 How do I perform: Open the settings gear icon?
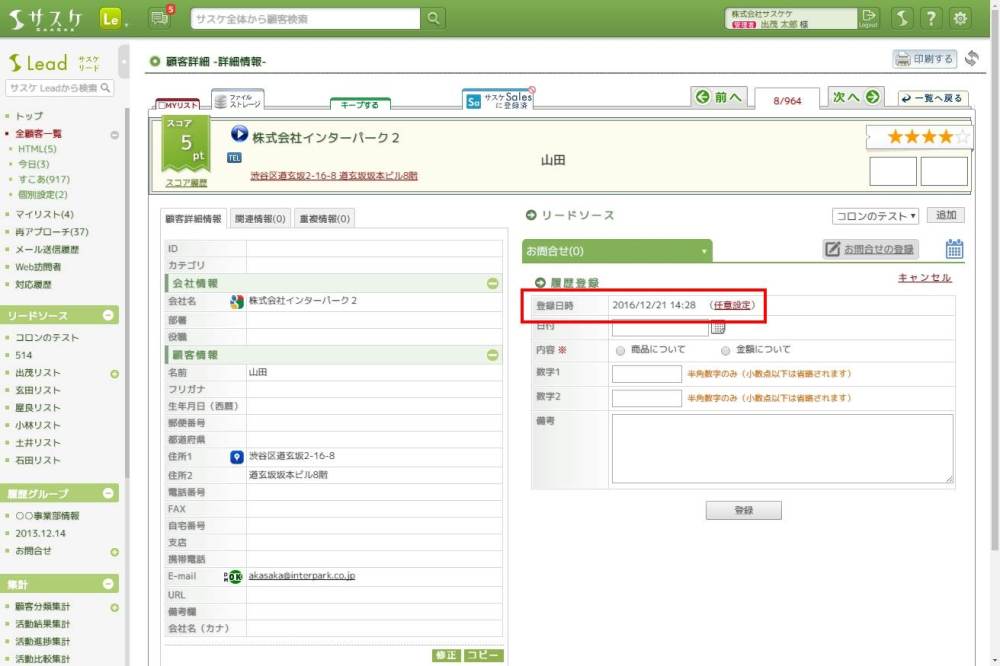(961, 18)
